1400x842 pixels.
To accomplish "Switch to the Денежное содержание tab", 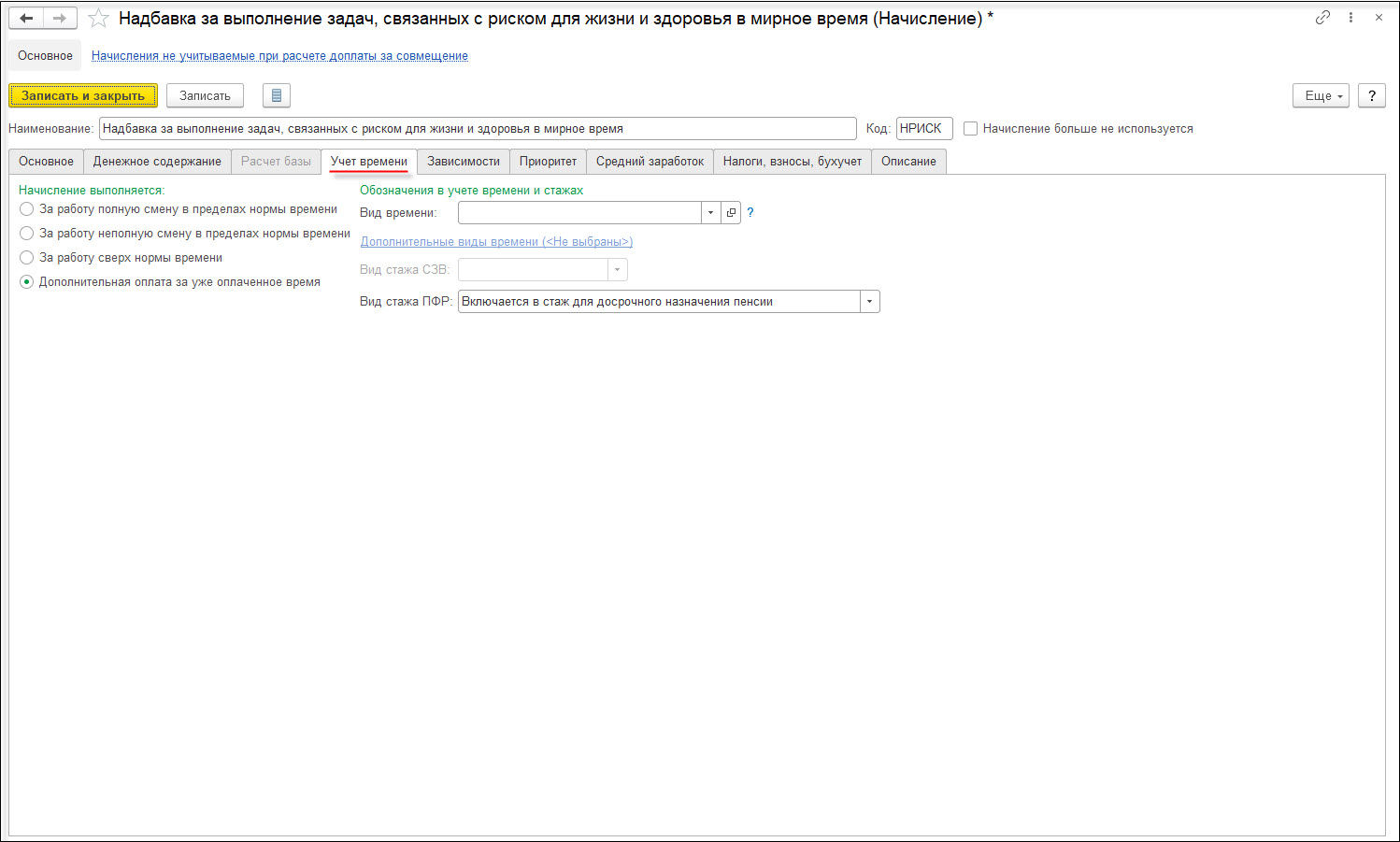I will 157,162.
